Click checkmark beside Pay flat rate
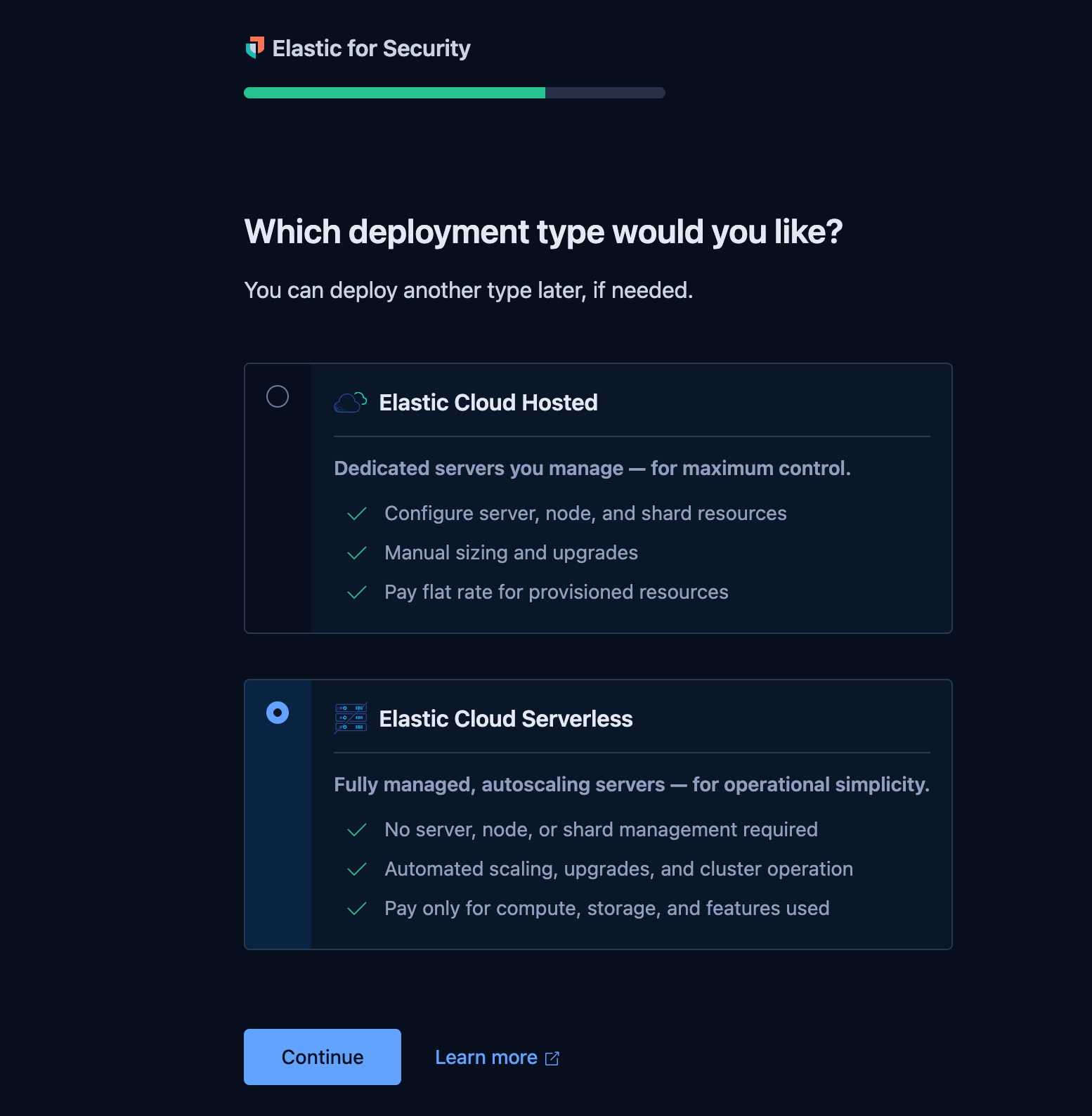Screen dimensions: 1092x1116 (357, 592)
